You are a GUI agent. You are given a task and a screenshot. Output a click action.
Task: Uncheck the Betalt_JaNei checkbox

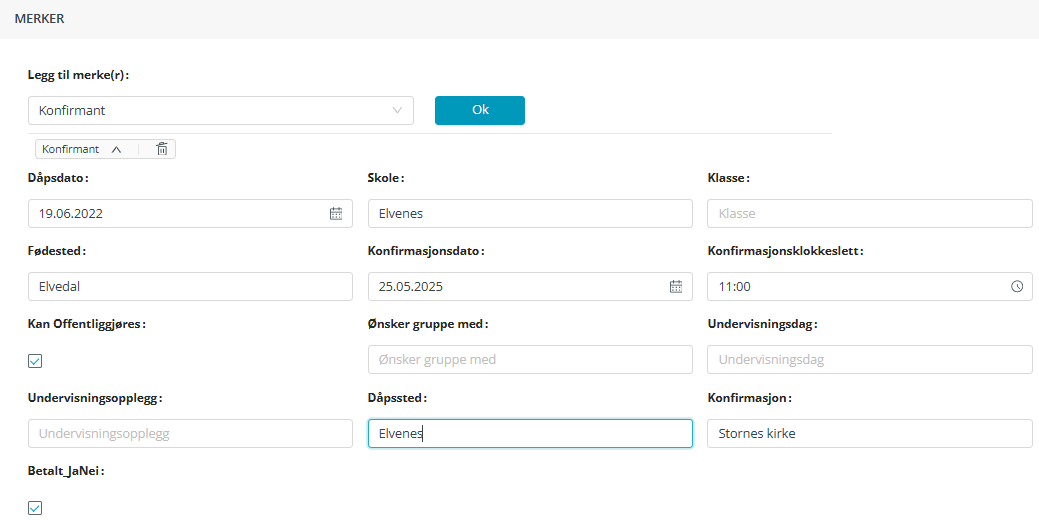(35, 508)
